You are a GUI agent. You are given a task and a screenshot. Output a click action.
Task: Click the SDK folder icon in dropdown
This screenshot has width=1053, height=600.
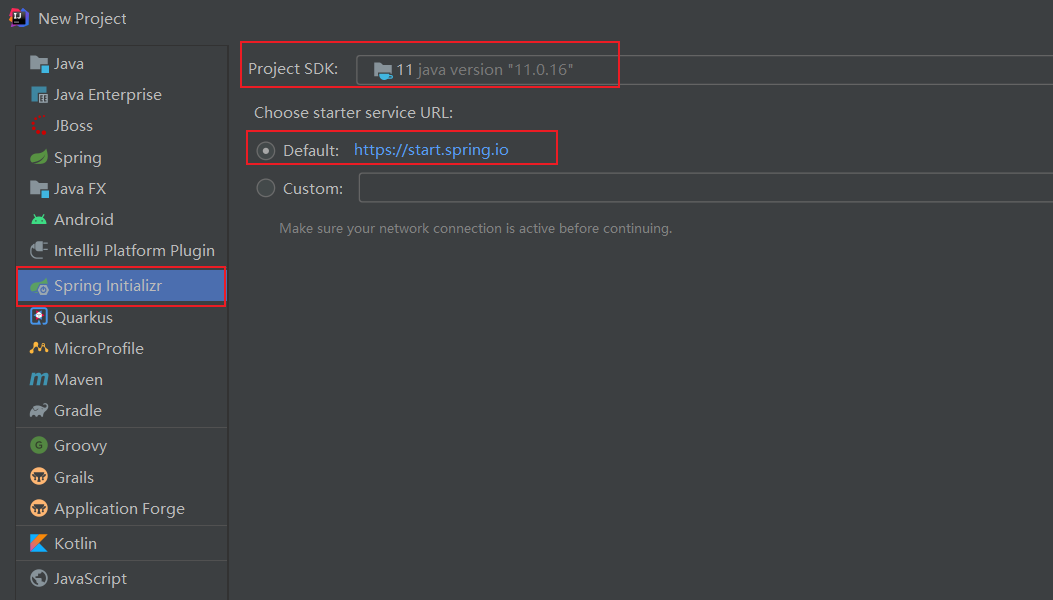point(383,71)
